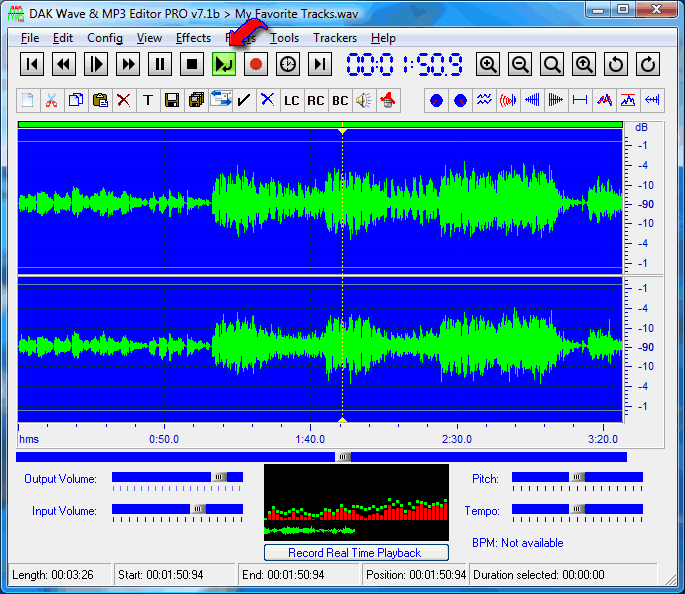685x594 pixels.
Task: Click the horizontal line silence icon
Action: pyautogui.click(x=580, y=100)
